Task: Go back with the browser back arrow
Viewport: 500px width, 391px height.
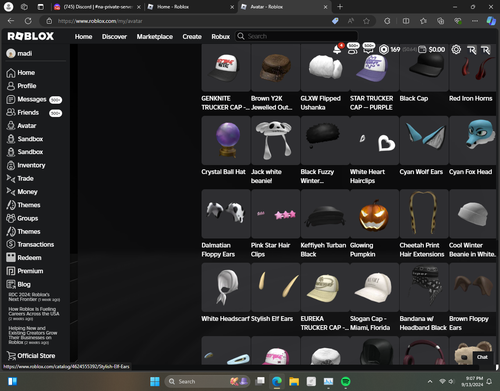Action: [11, 21]
